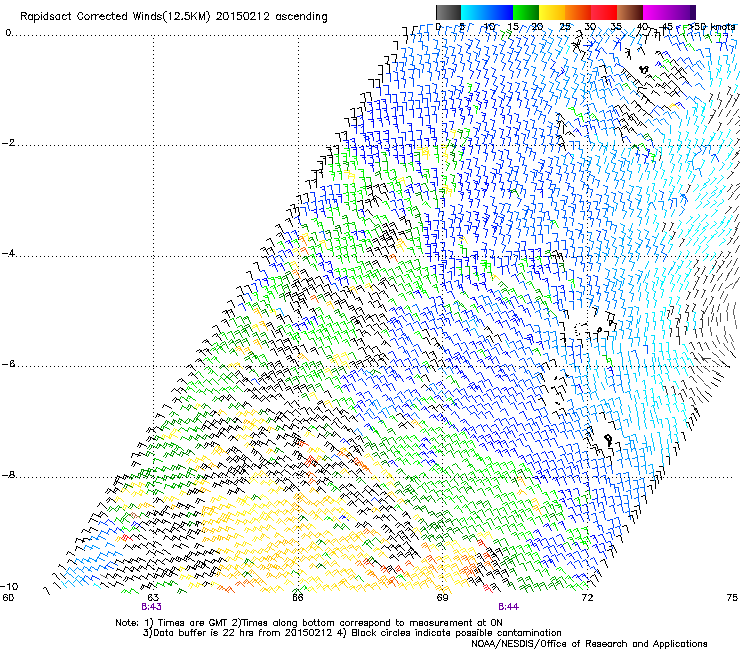This screenshot has width=740, height=650.
Task: Click the '10' legend scale label
Action: 489,27
